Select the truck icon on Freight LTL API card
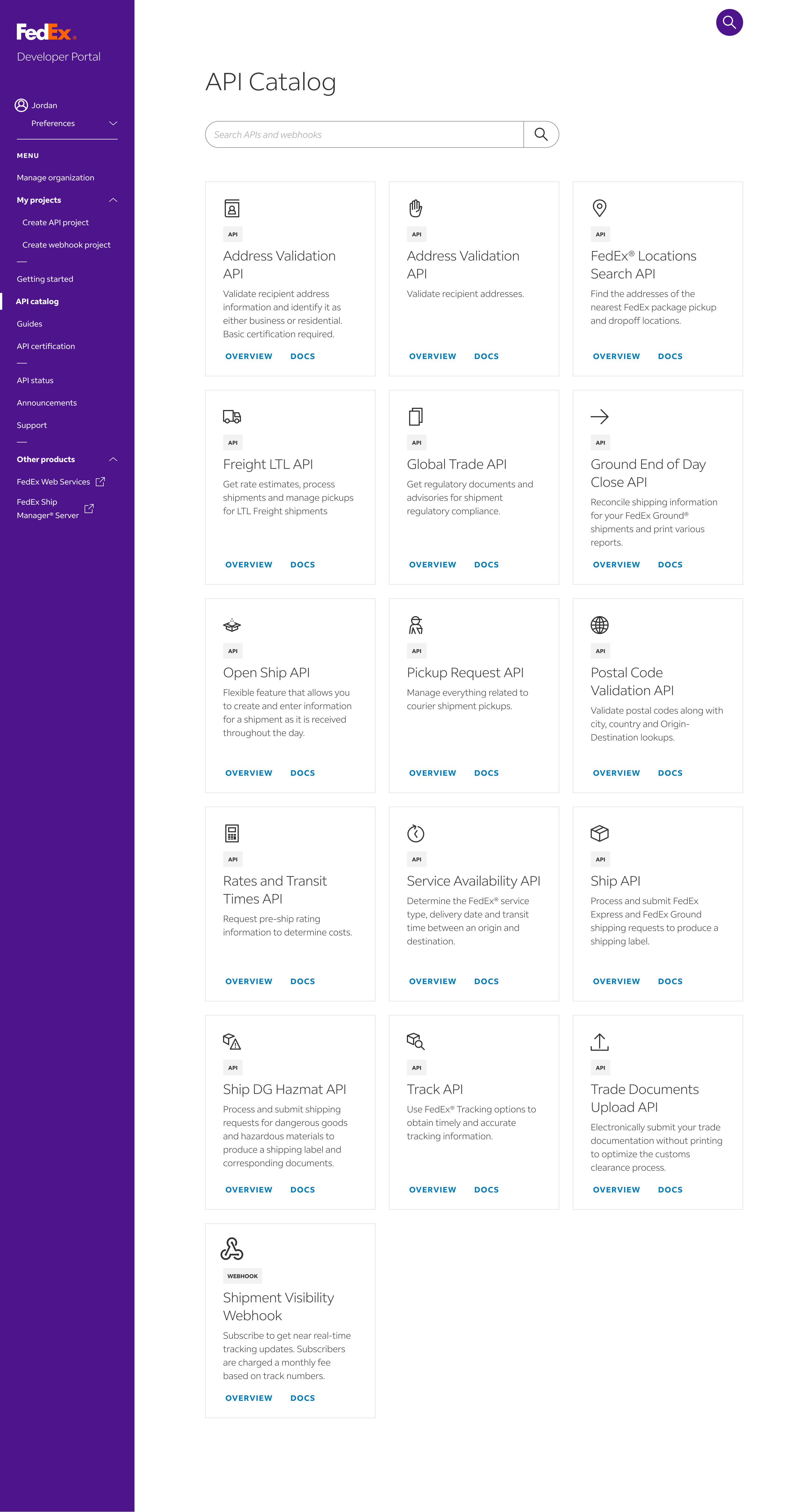This screenshot has width=807, height=1512. [x=232, y=417]
